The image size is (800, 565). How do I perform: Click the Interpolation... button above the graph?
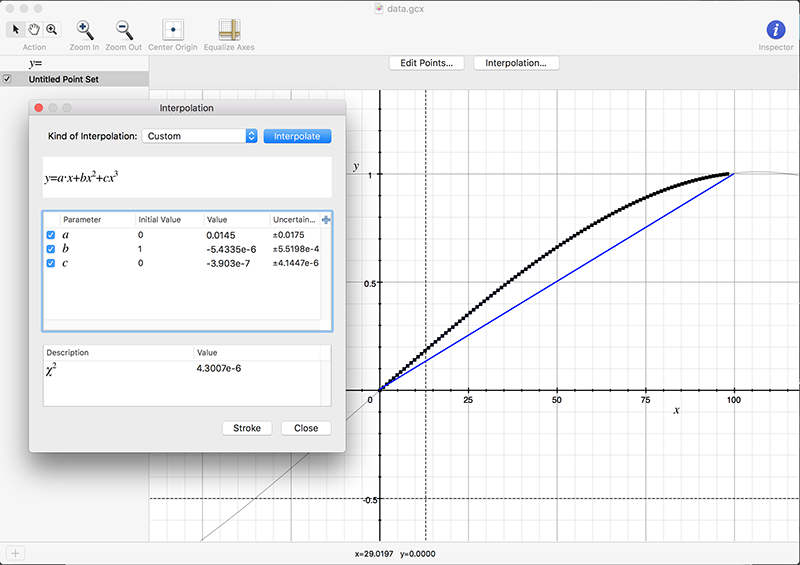click(x=516, y=63)
